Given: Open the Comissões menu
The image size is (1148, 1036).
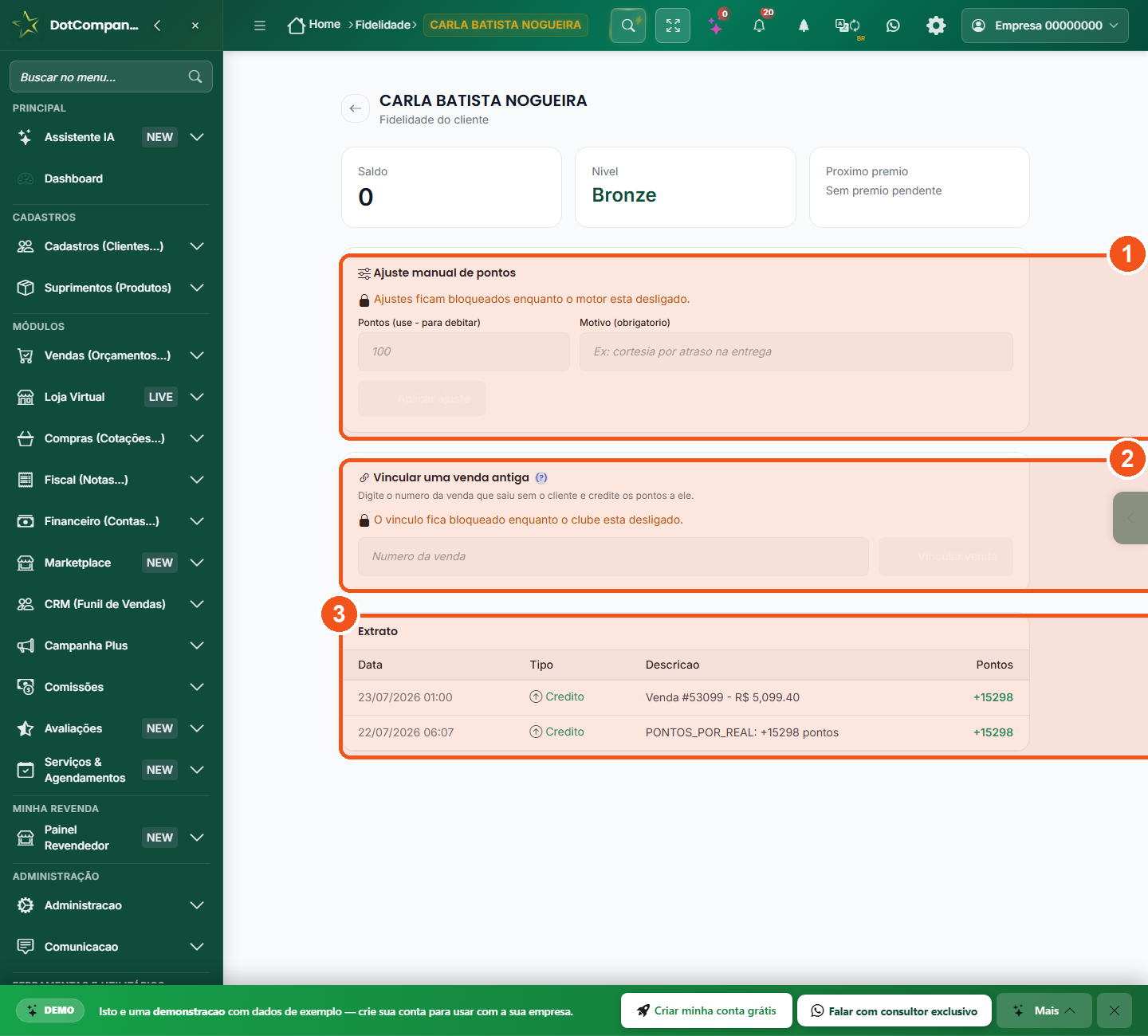Looking at the screenshot, I should 111,687.
